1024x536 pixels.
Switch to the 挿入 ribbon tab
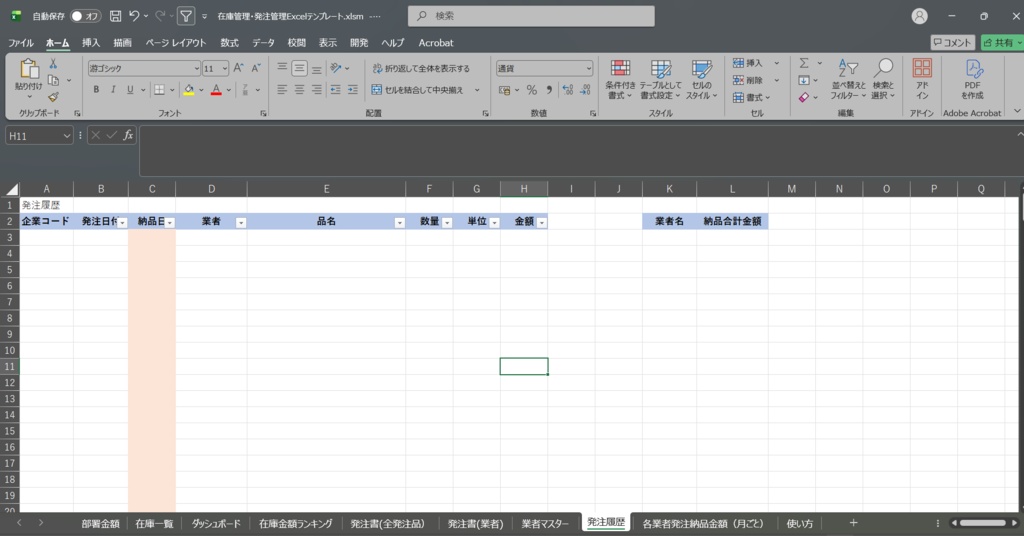91,42
